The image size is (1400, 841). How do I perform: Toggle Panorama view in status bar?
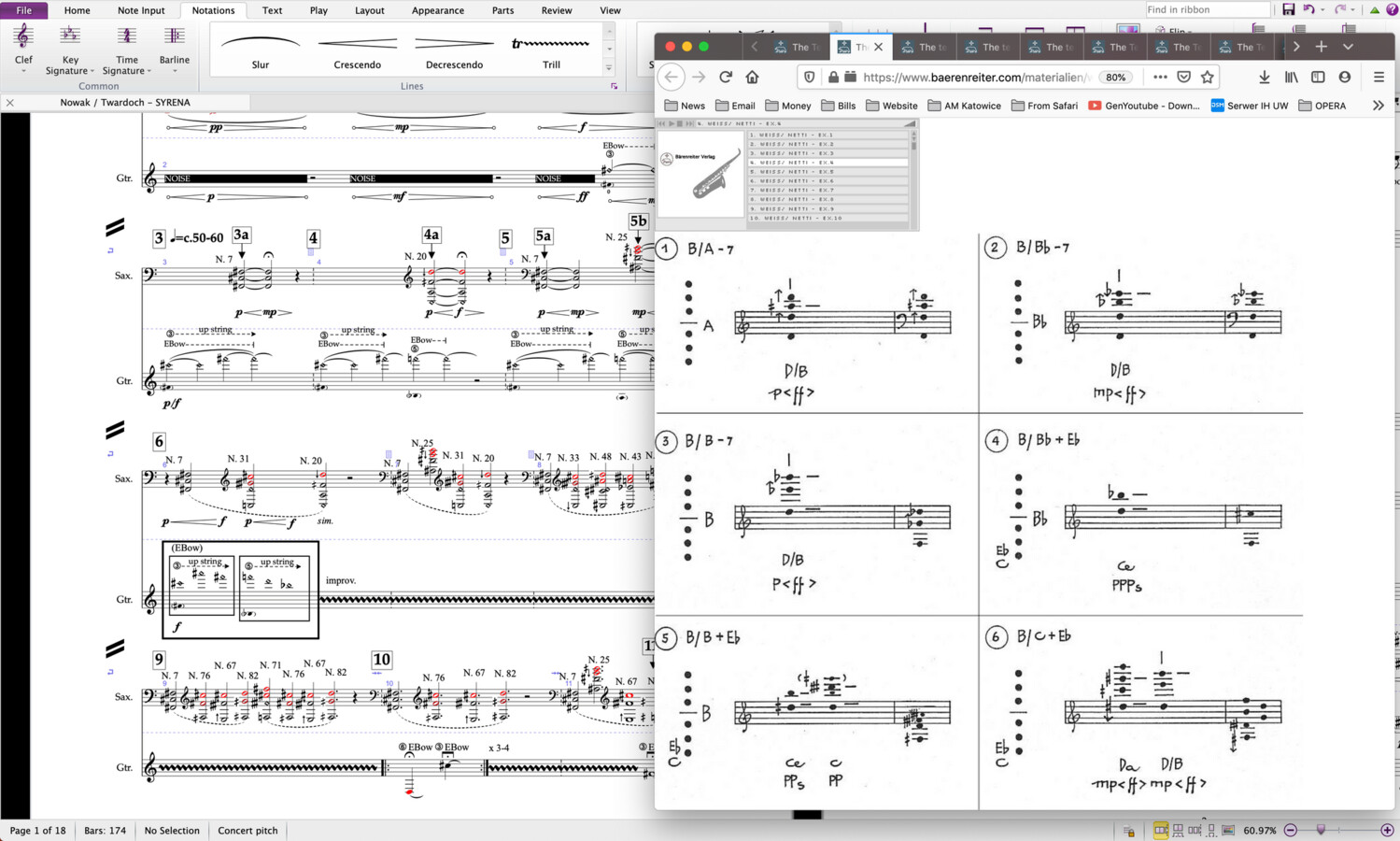click(x=1228, y=830)
